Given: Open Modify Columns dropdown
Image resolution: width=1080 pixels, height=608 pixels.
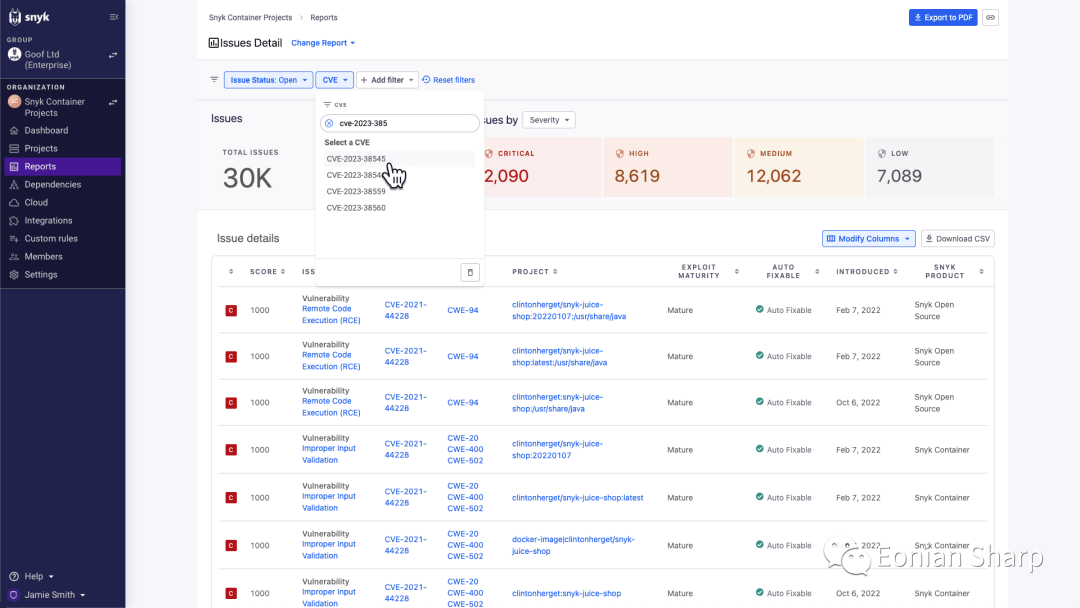Looking at the screenshot, I should (869, 239).
